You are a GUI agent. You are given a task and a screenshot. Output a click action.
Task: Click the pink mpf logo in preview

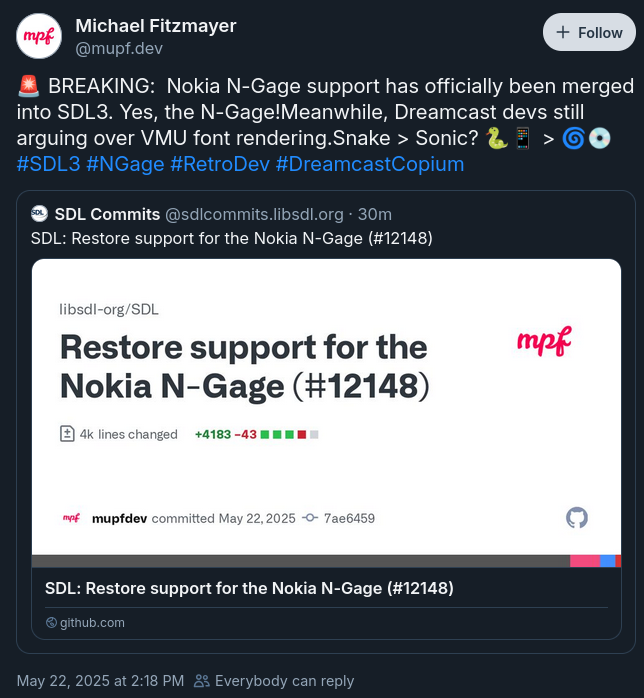point(543,342)
